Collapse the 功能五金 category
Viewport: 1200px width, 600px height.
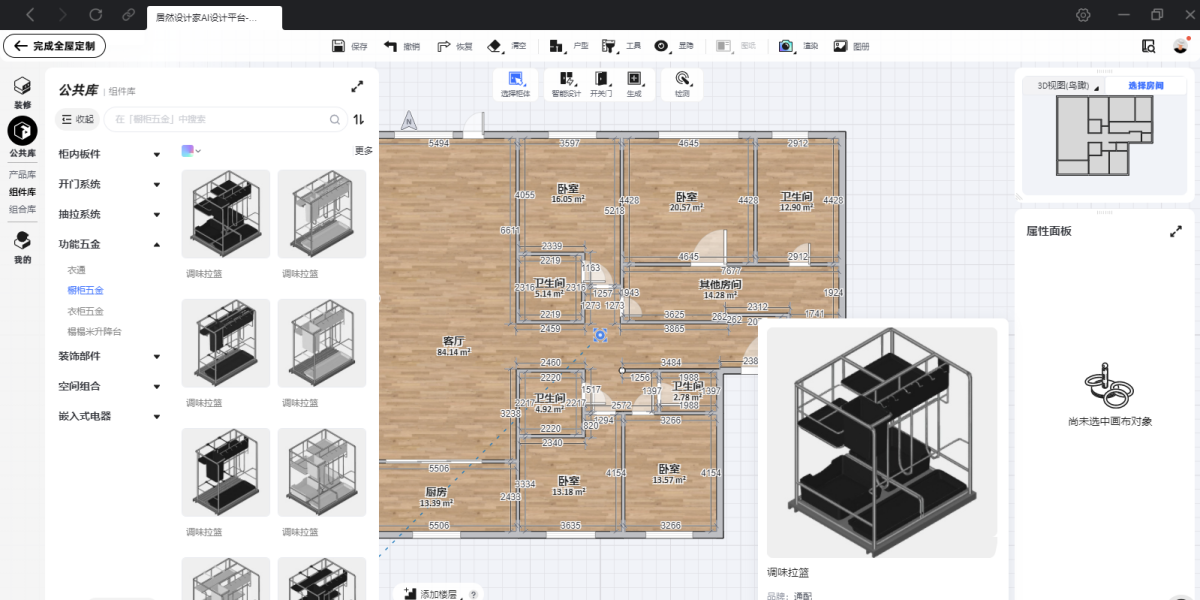pyautogui.click(x=157, y=244)
